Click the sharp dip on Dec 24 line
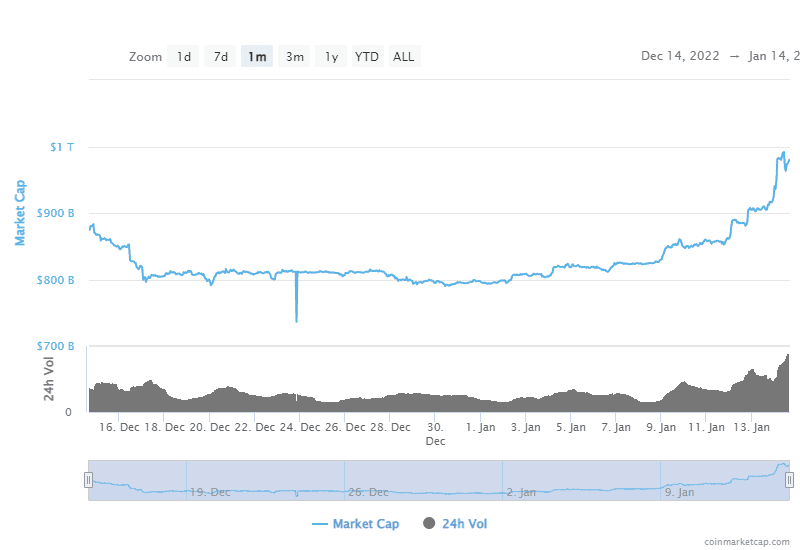The width and height of the screenshot is (800, 550). tap(296, 318)
